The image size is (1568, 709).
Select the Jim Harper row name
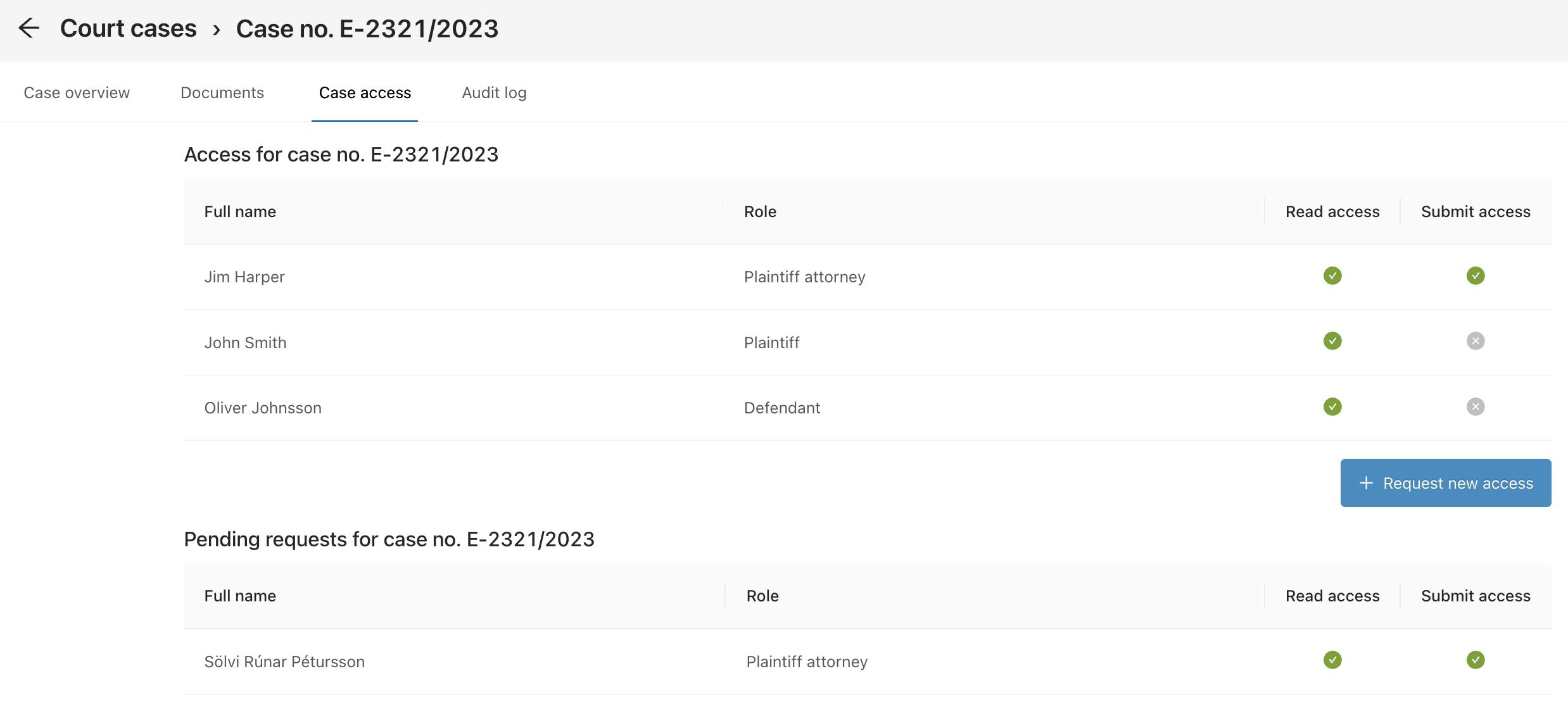pos(244,277)
